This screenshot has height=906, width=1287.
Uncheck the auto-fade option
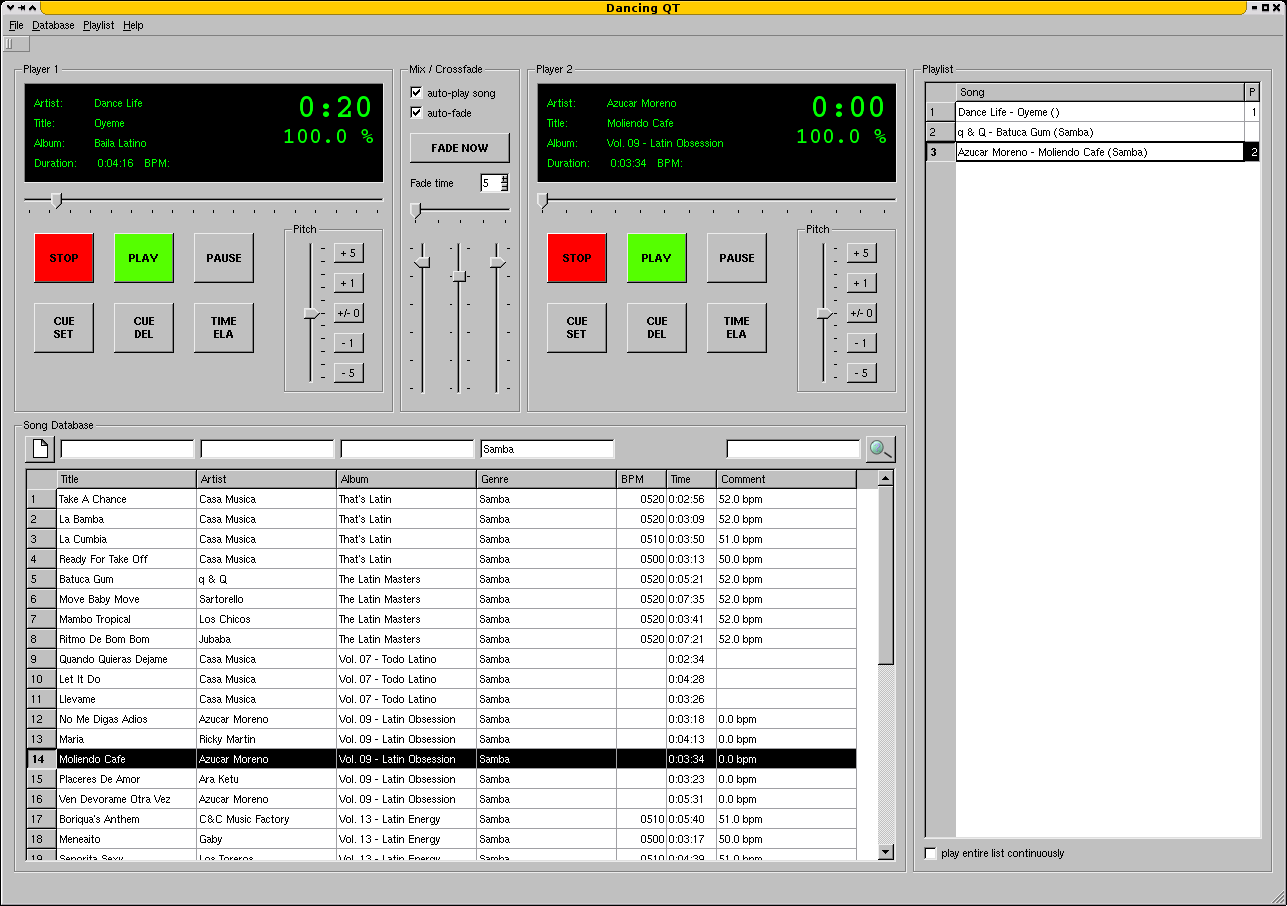coord(417,113)
